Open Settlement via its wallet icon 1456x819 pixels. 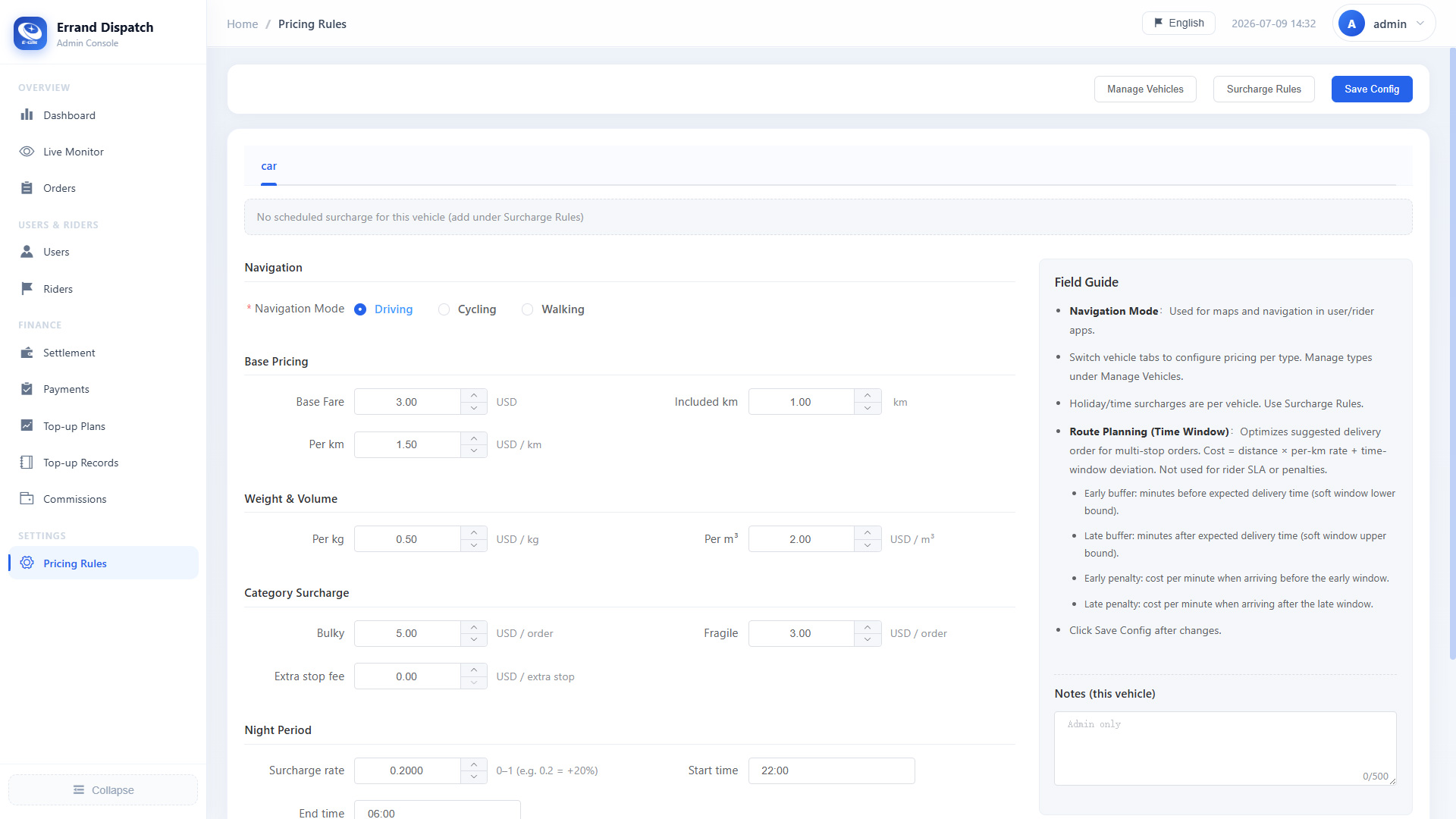[27, 353]
